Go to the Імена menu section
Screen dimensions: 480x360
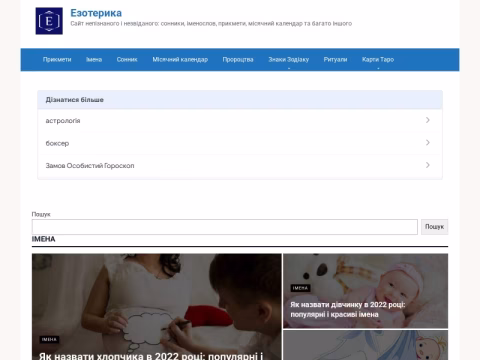click(x=94, y=60)
